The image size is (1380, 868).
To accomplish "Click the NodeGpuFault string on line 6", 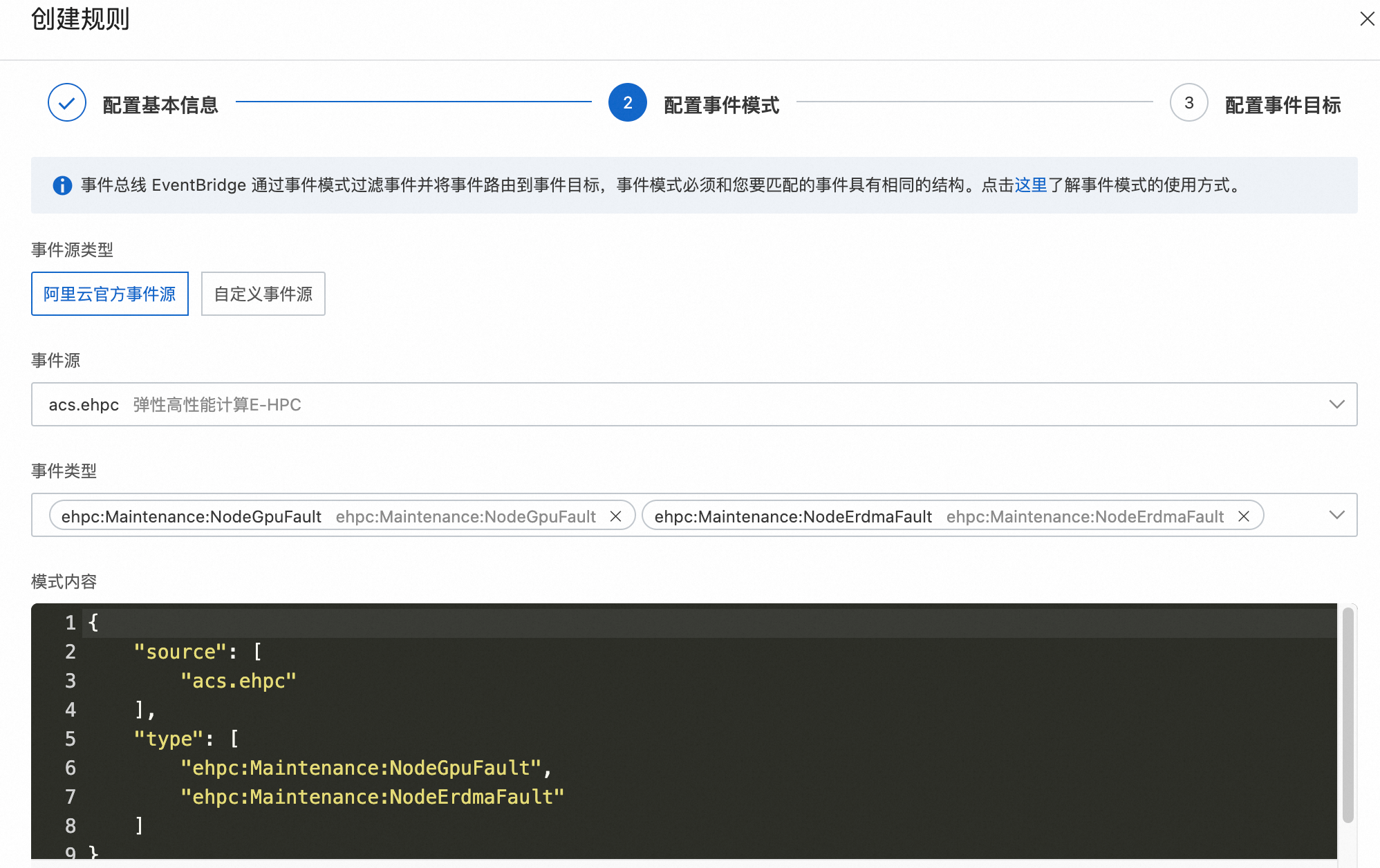I will point(360,768).
